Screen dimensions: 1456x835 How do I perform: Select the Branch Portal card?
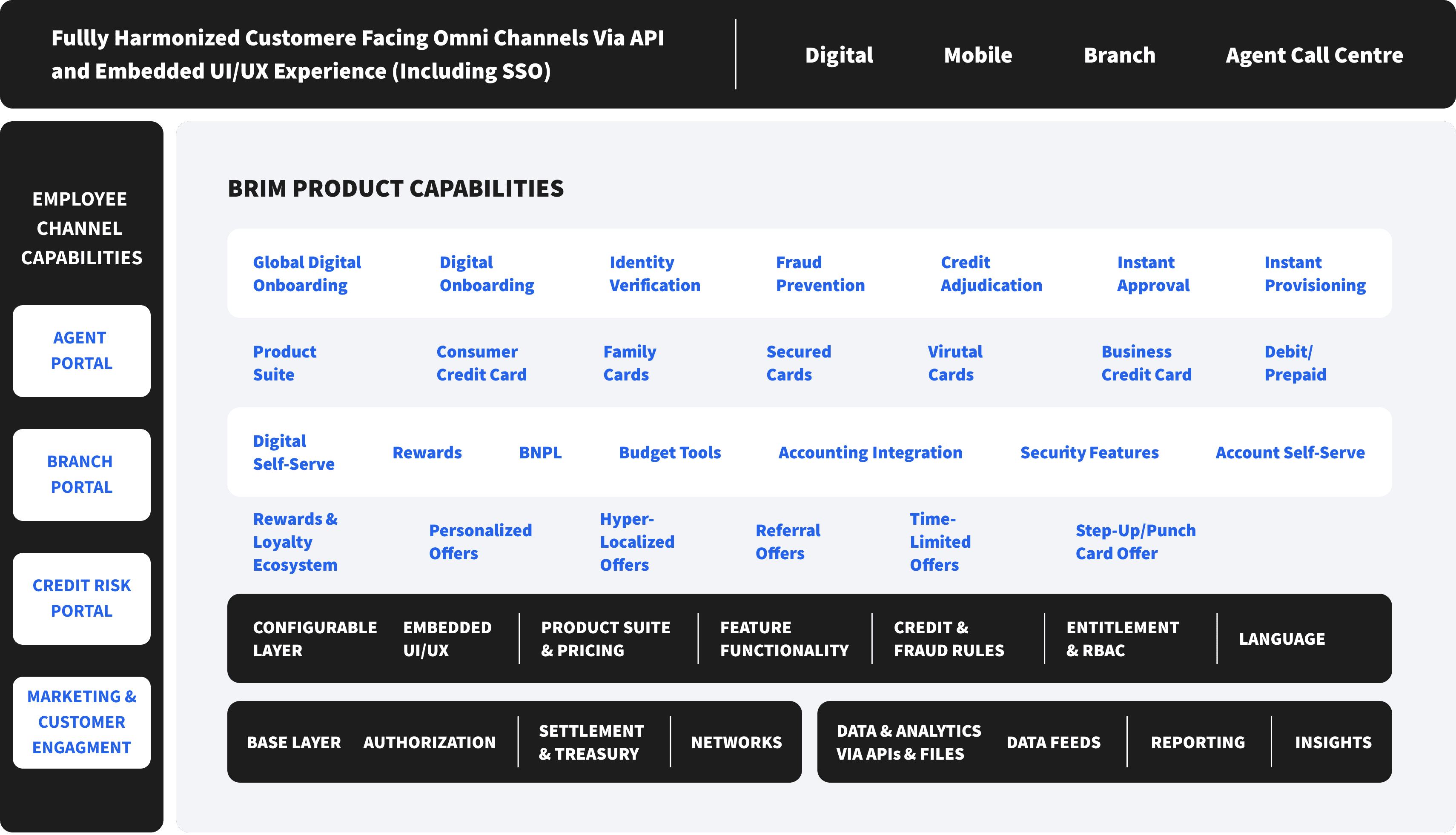pyautogui.click(x=81, y=474)
